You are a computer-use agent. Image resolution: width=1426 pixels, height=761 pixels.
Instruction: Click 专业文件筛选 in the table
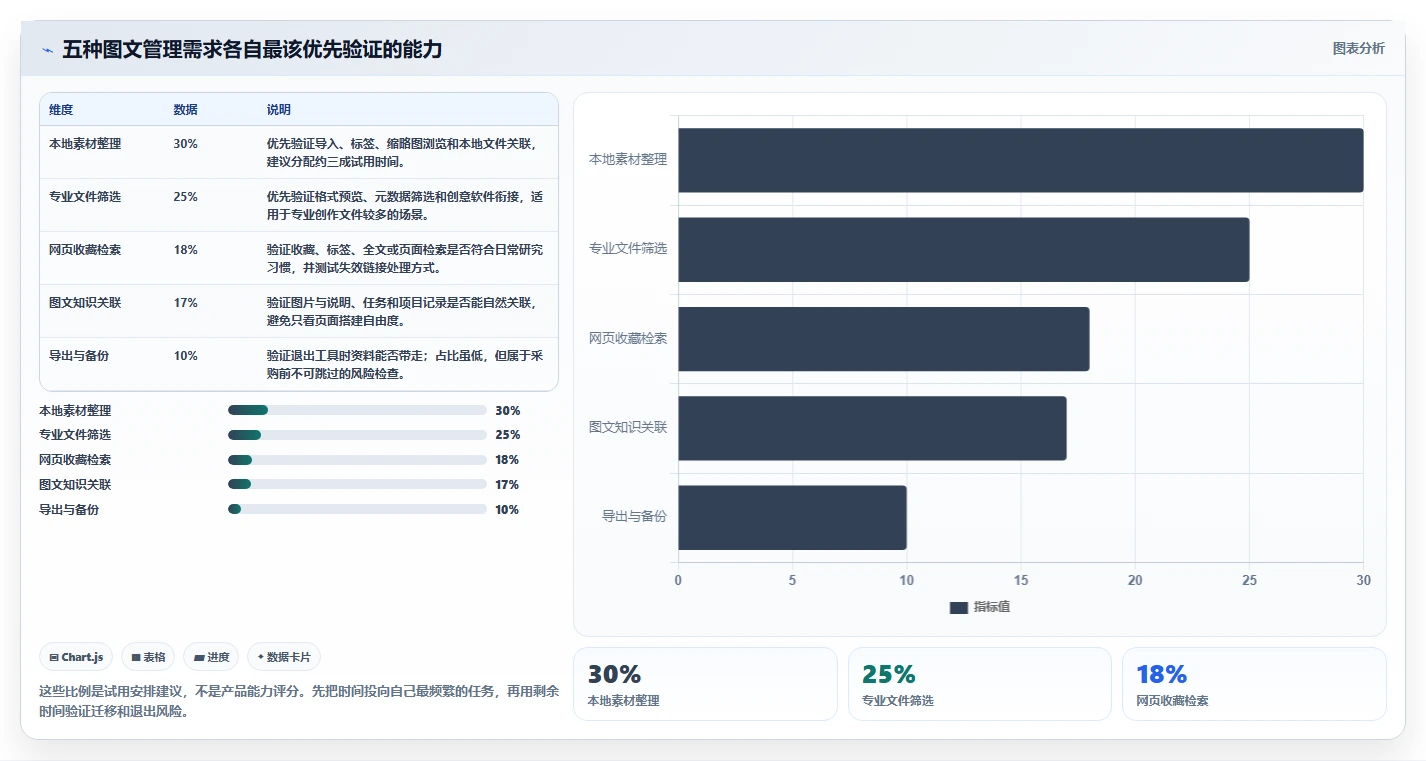point(85,197)
